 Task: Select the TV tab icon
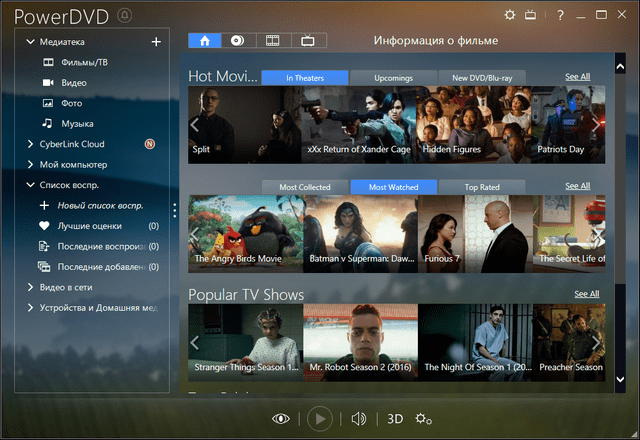click(308, 40)
